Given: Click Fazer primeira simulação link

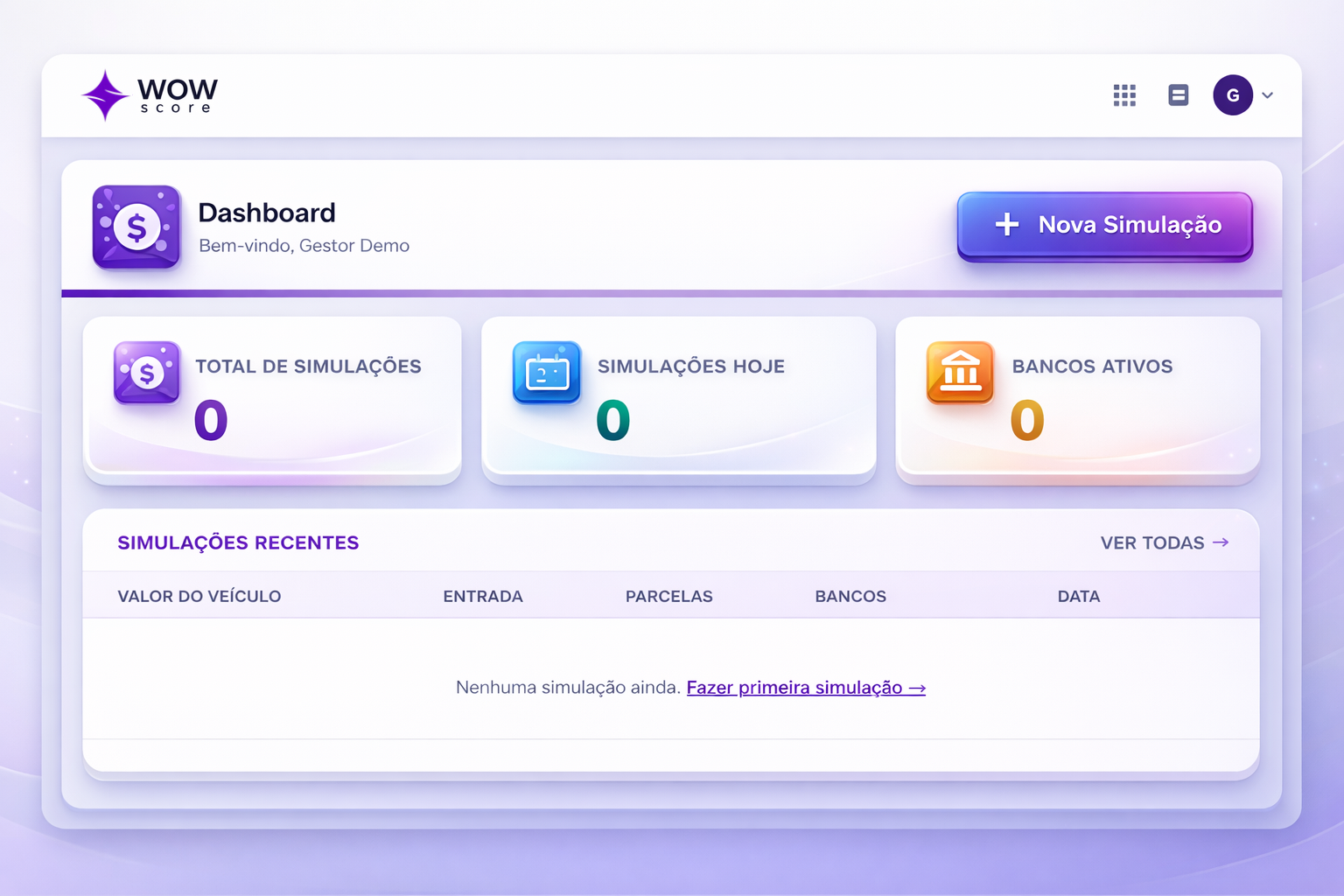Looking at the screenshot, I should [805, 688].
